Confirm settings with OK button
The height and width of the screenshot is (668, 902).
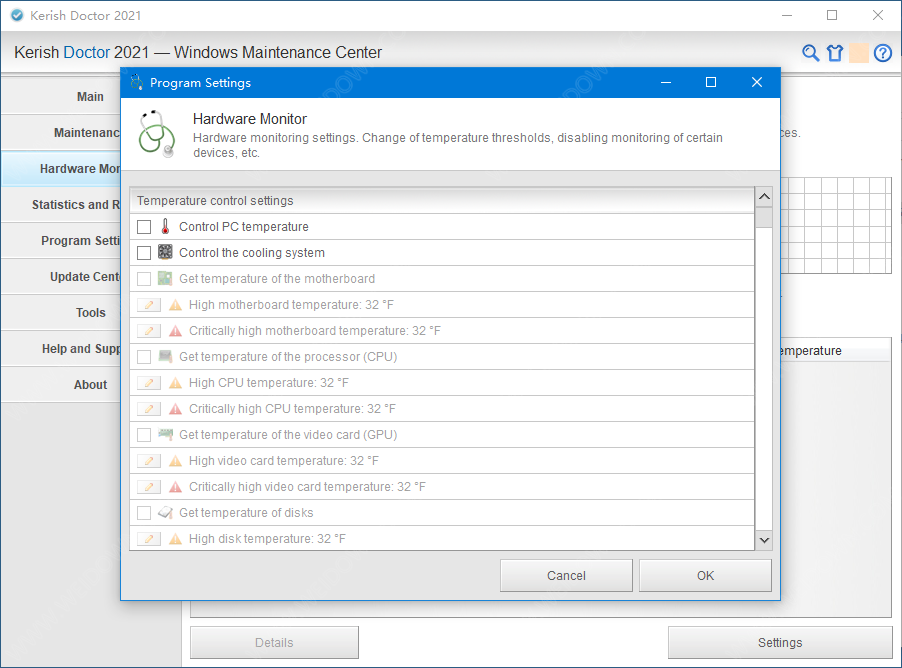tap(705, 575)
